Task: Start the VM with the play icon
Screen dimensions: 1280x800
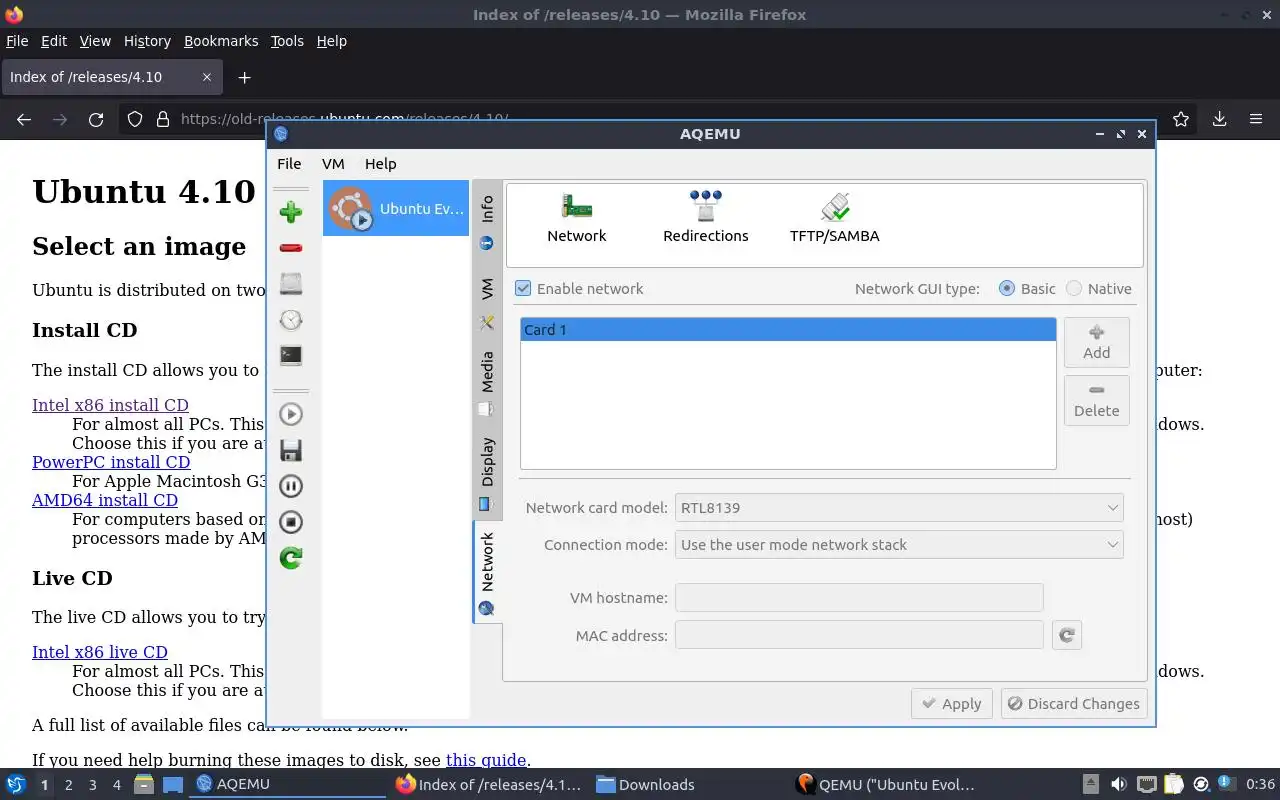Action: click(291, 414)
